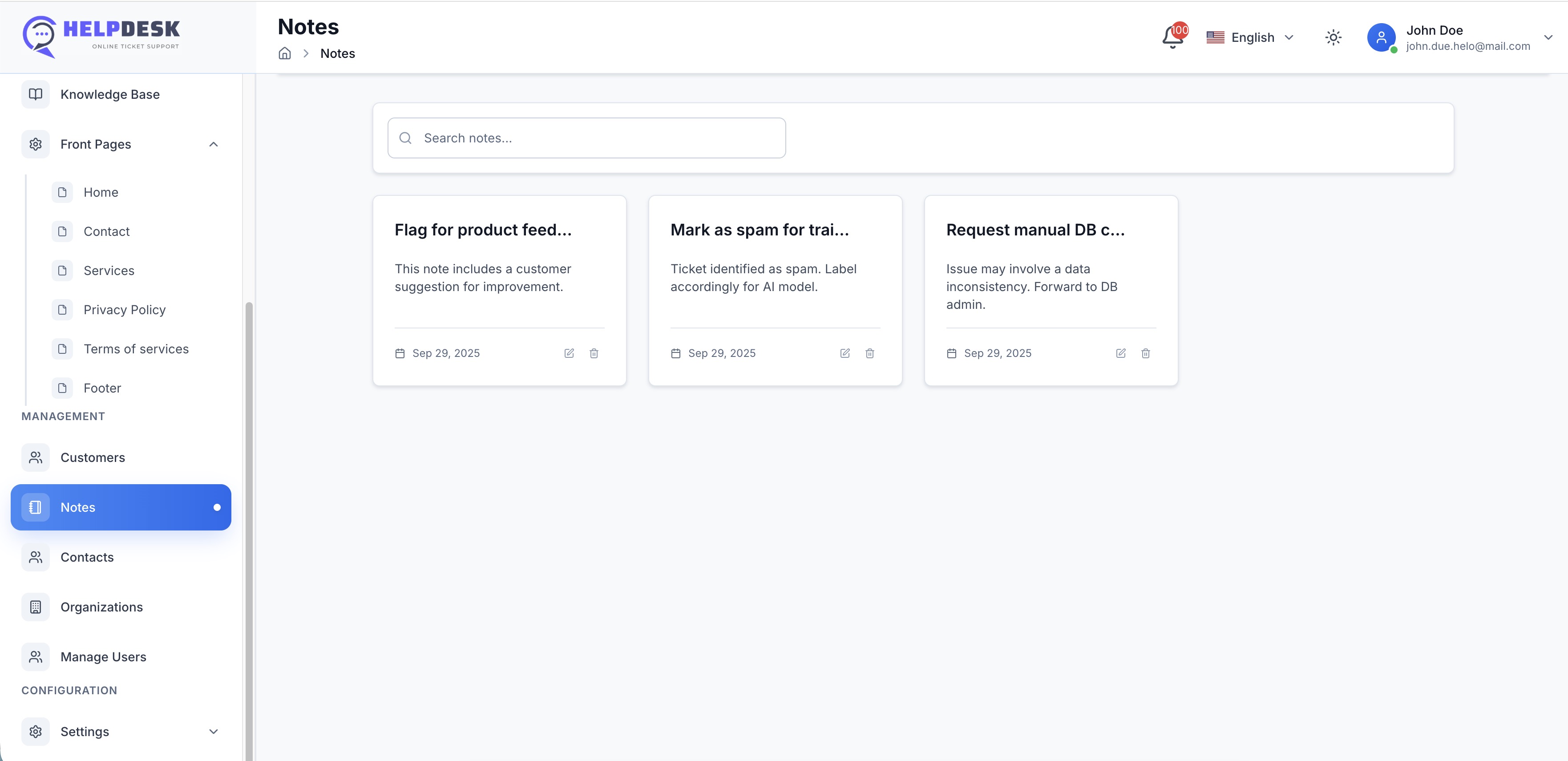Toggle the HelpDesk logo sidebar
1568x761 pixels.
click(x=101, y=36)
